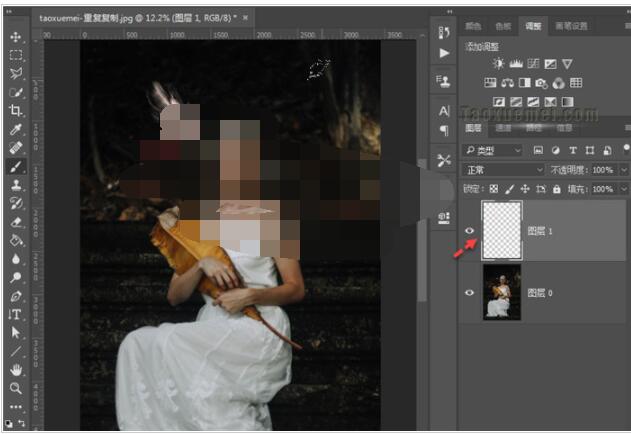Toggle the pixel layer filter
This screenshot has width=631, height=434.
(x=538, y=151)
